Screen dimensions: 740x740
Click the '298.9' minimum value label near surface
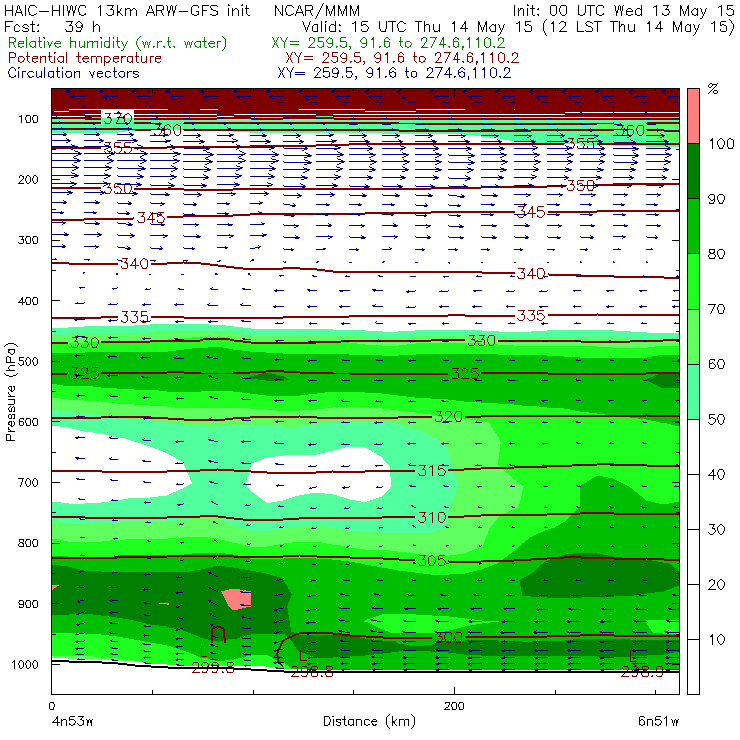[x=642, y=672]
